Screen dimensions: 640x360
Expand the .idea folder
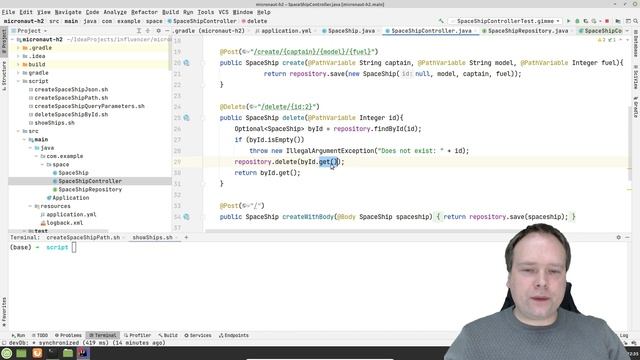[x=18, y=56]
